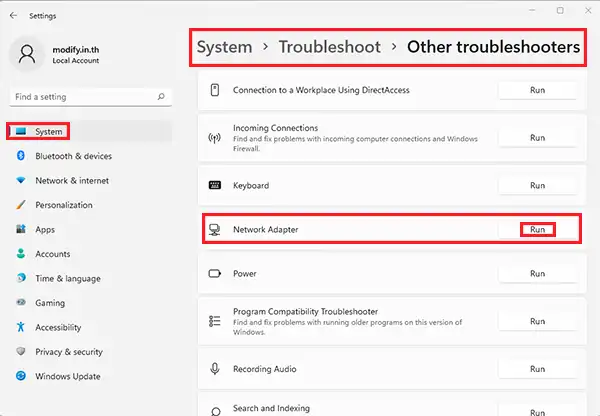Minimize the Settings window
The height and width of the screenshot is (416, 600).
532,11
